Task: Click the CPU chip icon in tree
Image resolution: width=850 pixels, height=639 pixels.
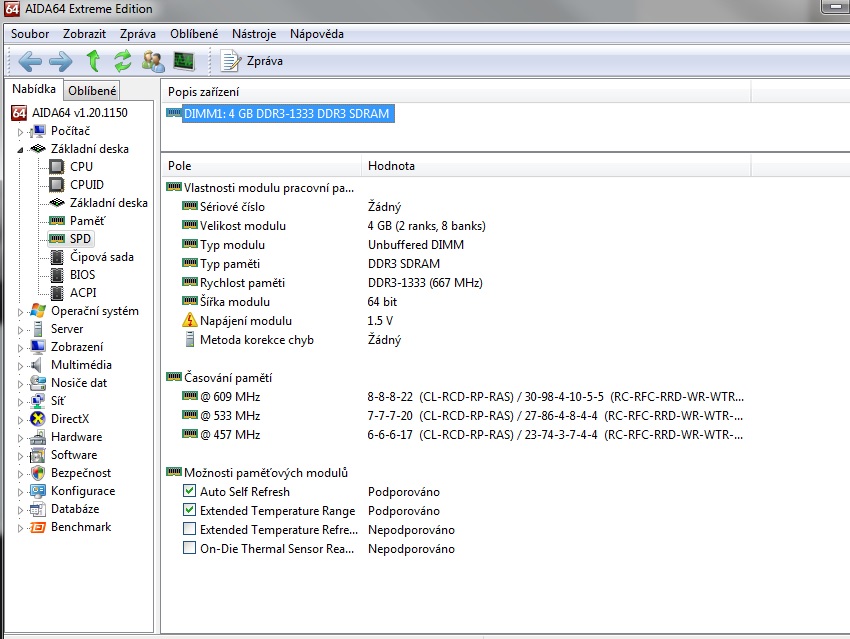Action: pyautogui.click(x=56, y=167)
